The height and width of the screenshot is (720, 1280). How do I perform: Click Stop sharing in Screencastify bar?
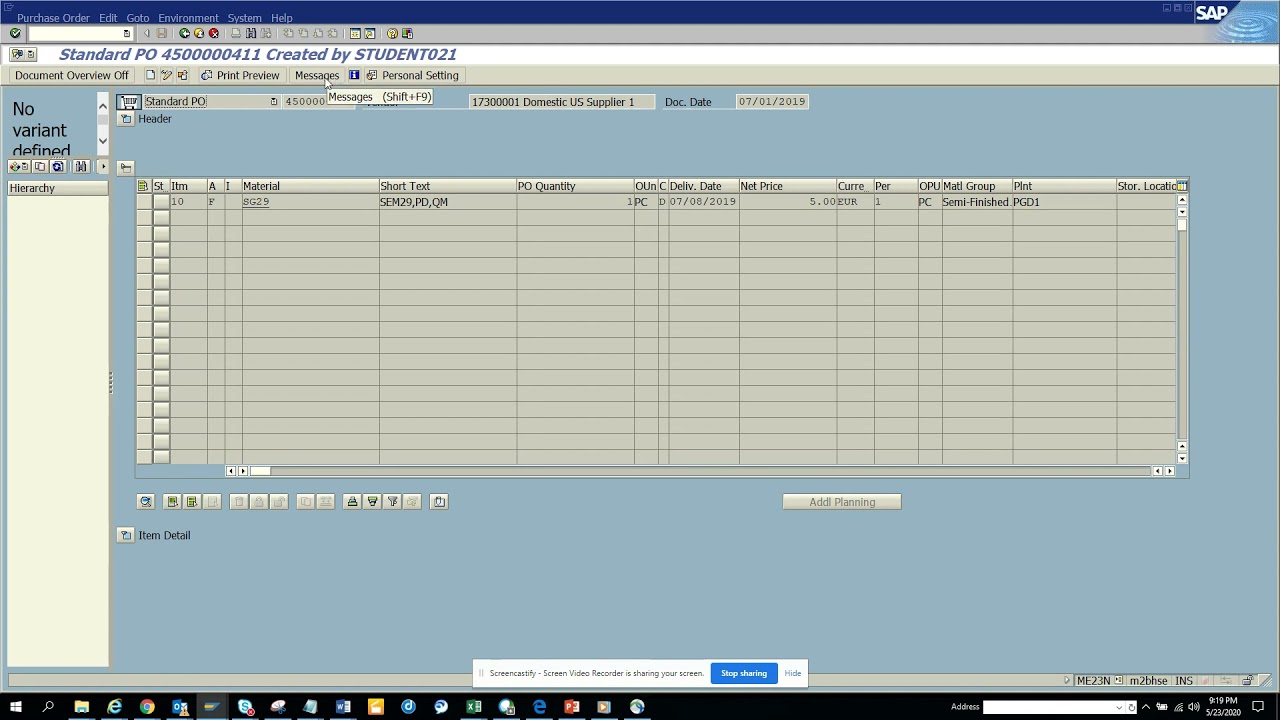pyautogui.click(x=744, y=673)
